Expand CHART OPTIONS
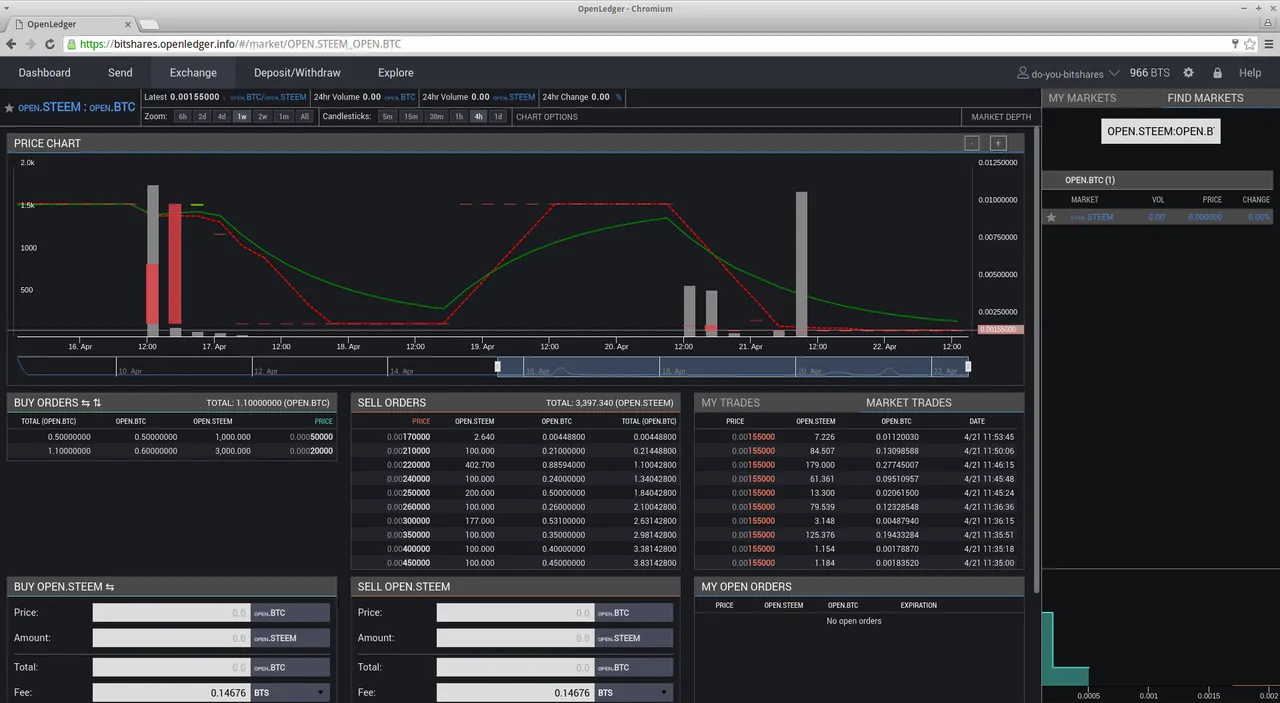 point(547,117)
